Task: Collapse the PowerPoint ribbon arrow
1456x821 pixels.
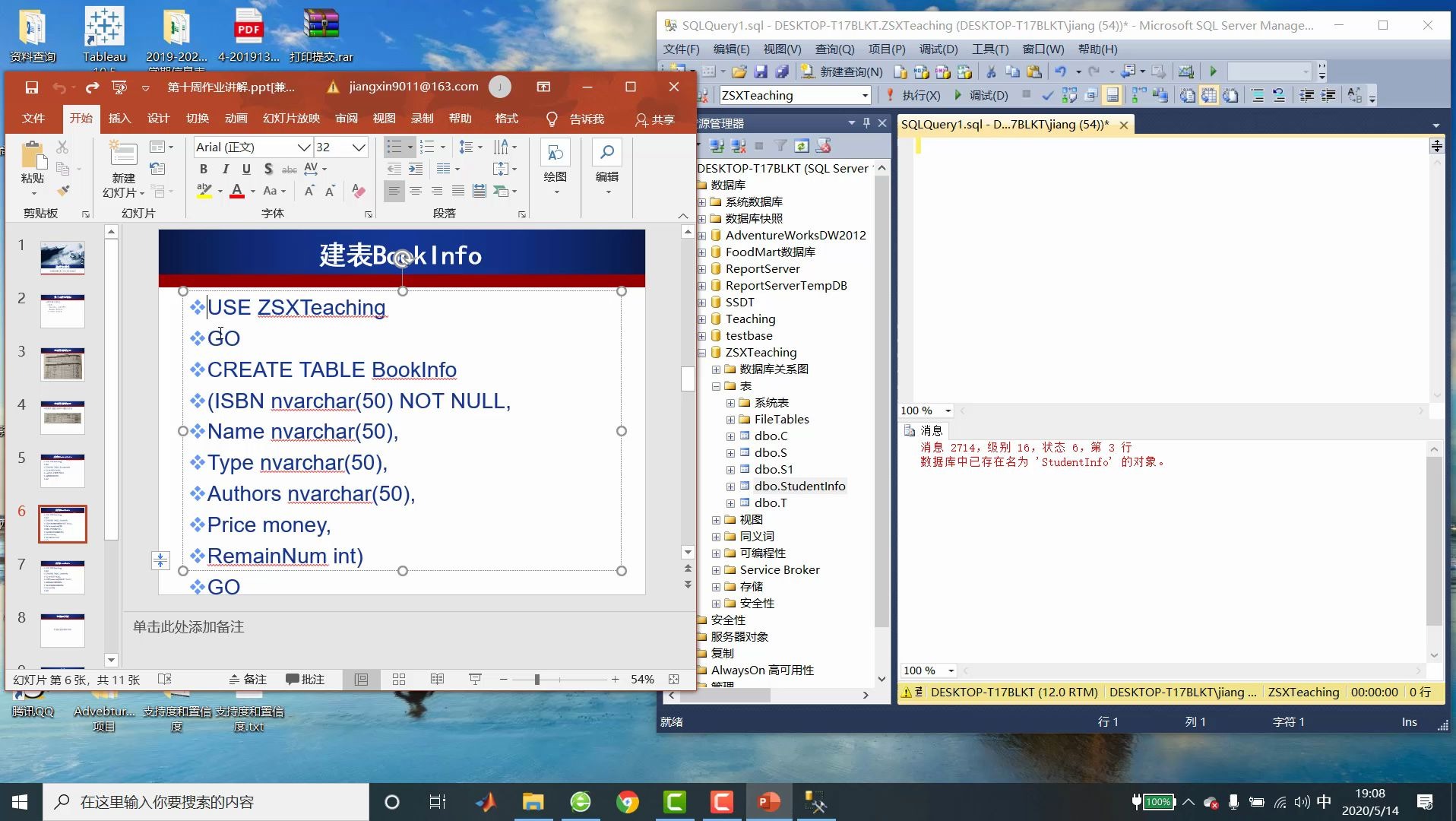Action: coord(682,216)
